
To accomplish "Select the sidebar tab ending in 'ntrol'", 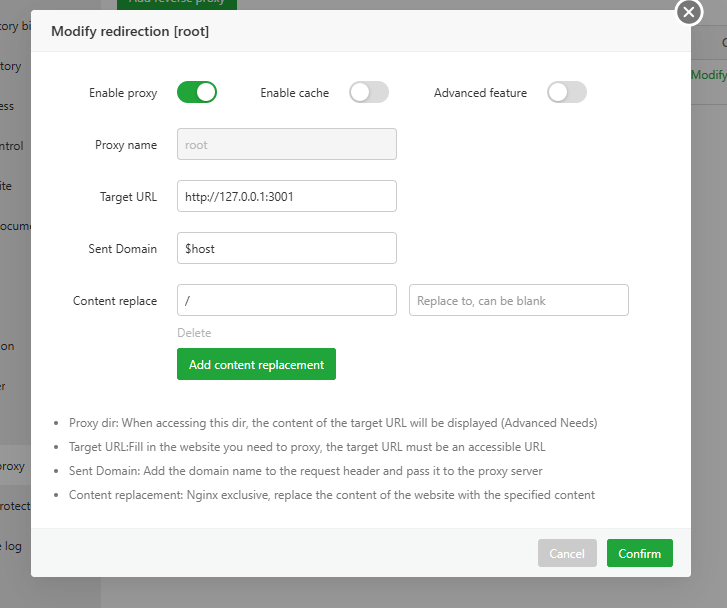I will point(12,146).
